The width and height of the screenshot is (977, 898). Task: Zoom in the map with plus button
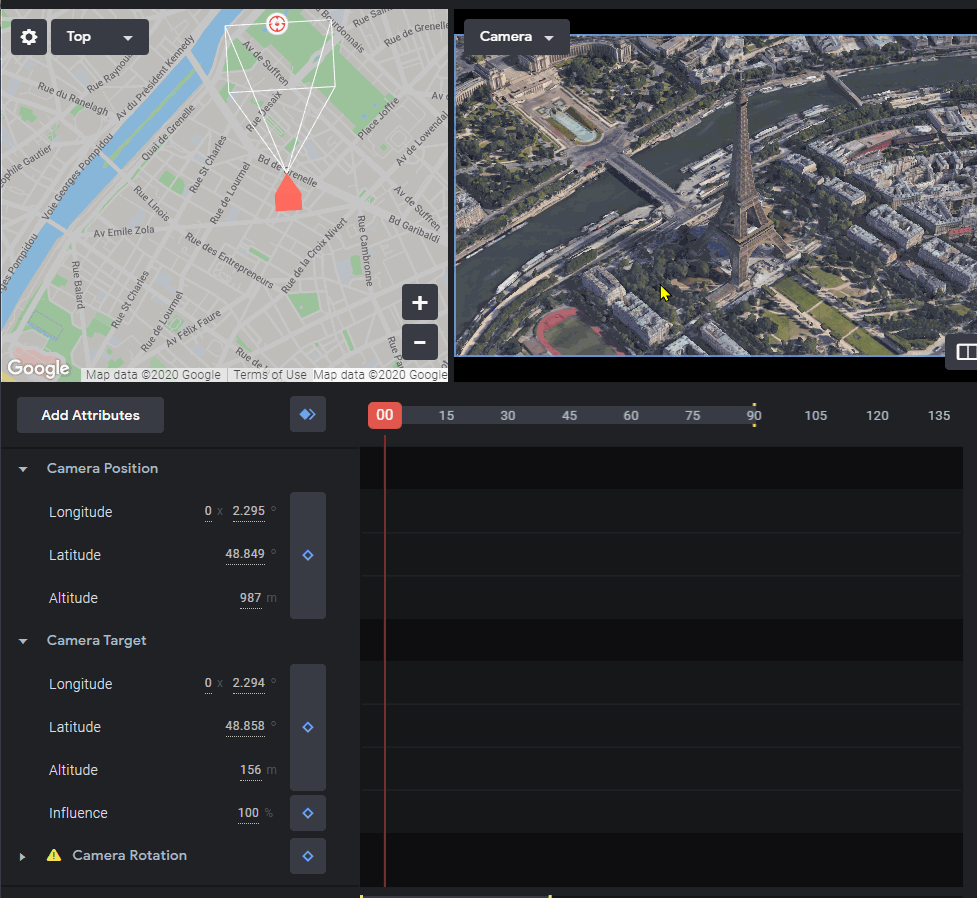[420, 303]
